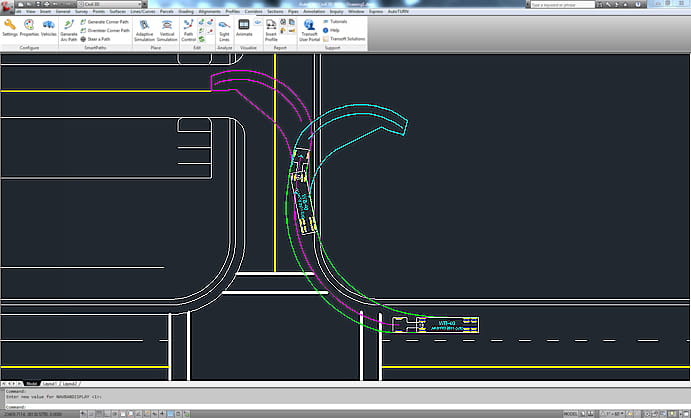Image resolution: width=691 pixels, height=418 pixels.
Task: Open the Surfaces menu
Action: tap(118, 11)
